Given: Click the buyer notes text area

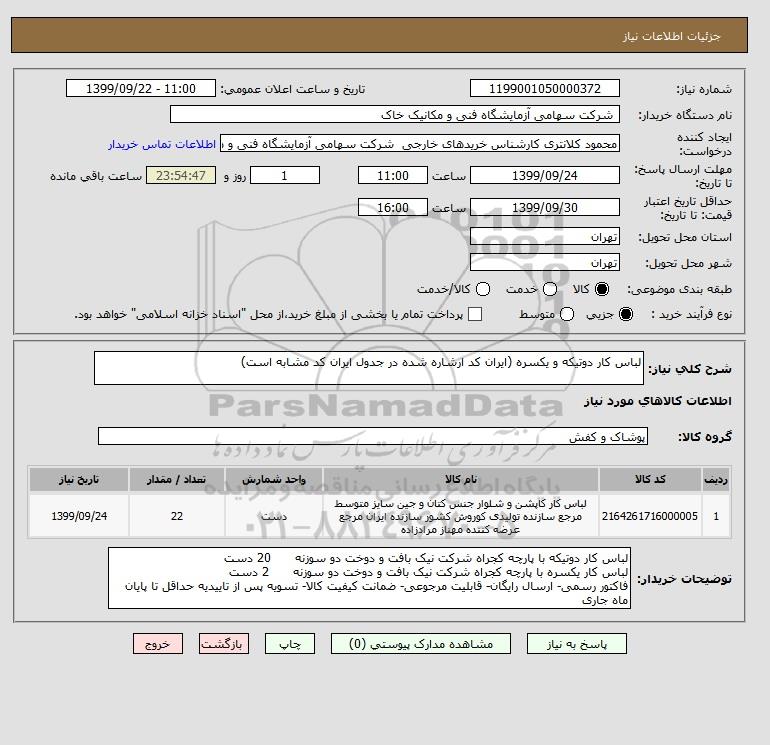Looking at the screenshot, I should [x=369, y=578].
